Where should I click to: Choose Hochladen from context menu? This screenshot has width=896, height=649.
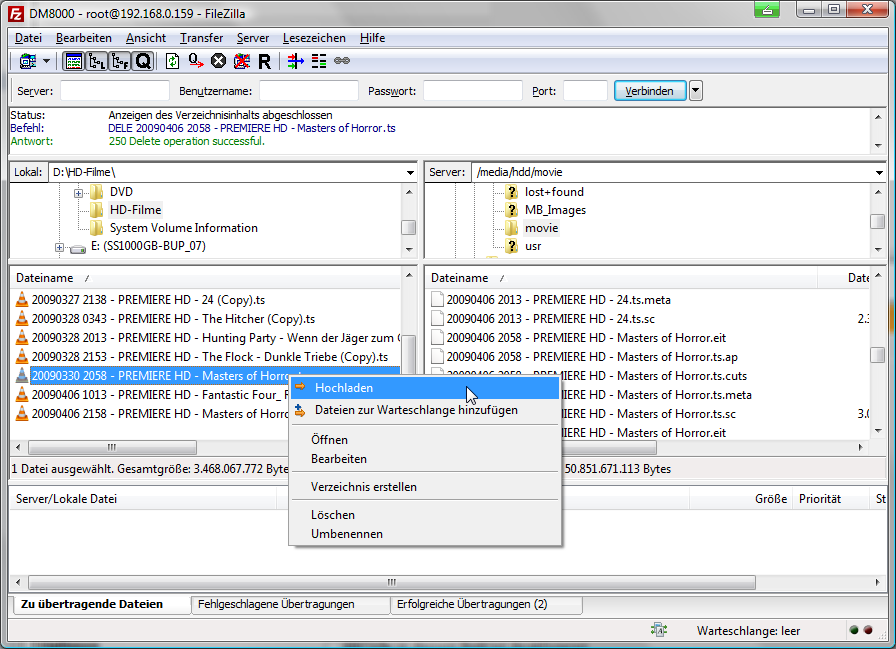pyautogui.click(x=425, y=388)
